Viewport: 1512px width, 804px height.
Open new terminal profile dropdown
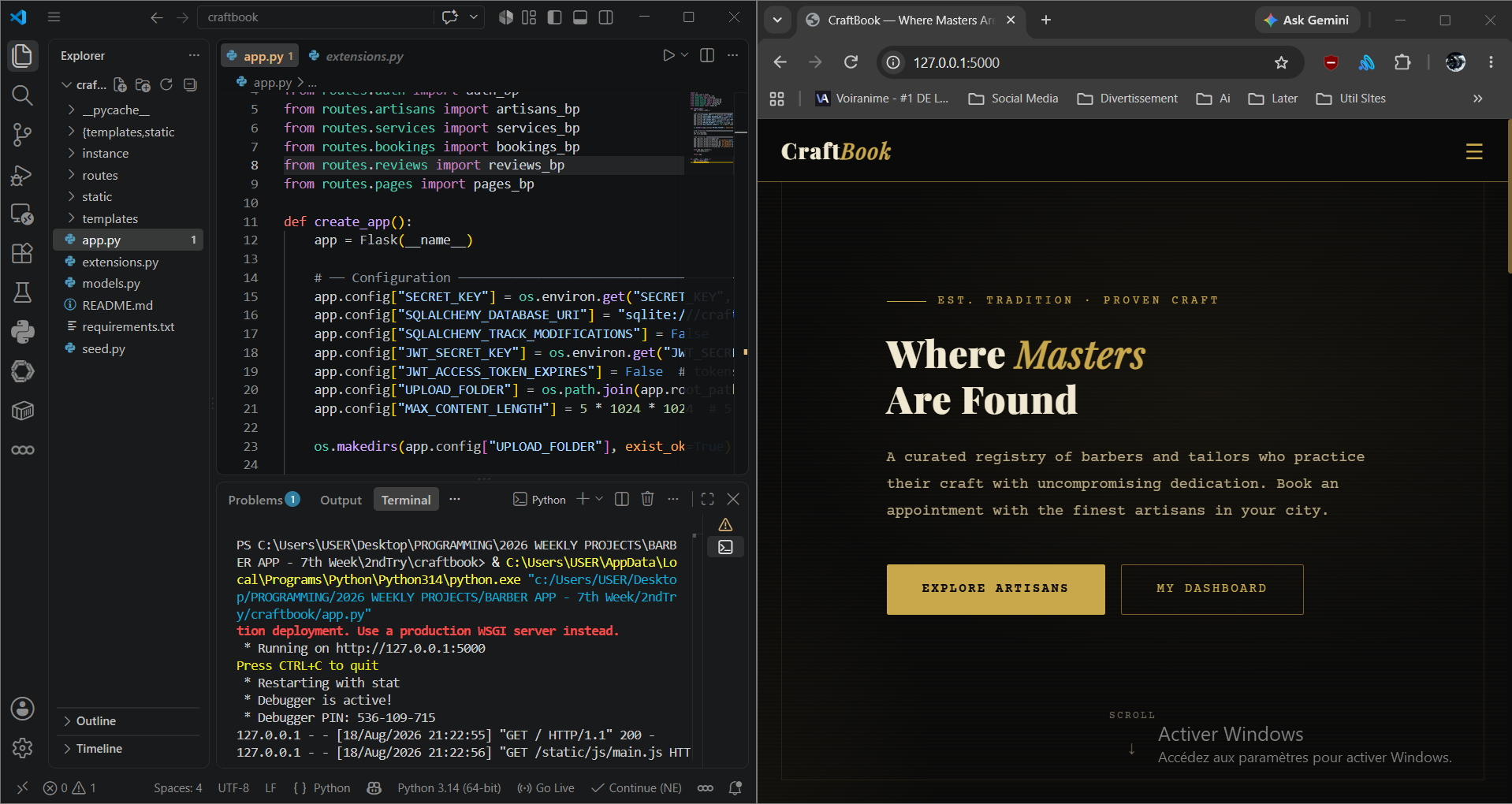599,499
